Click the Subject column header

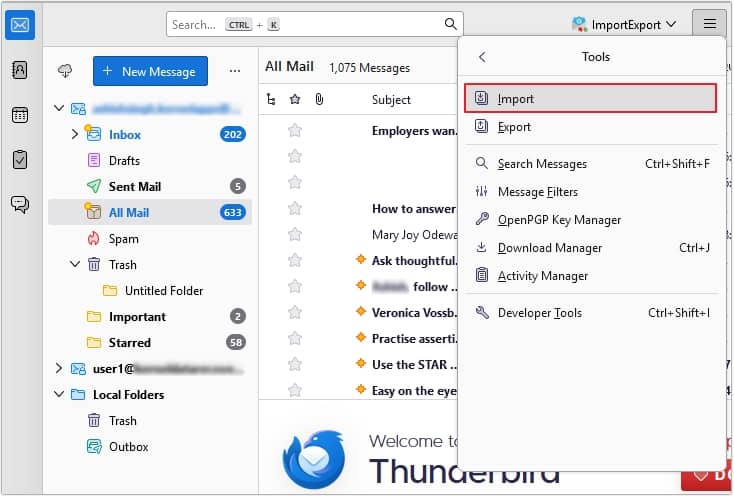tap(391, 100)
